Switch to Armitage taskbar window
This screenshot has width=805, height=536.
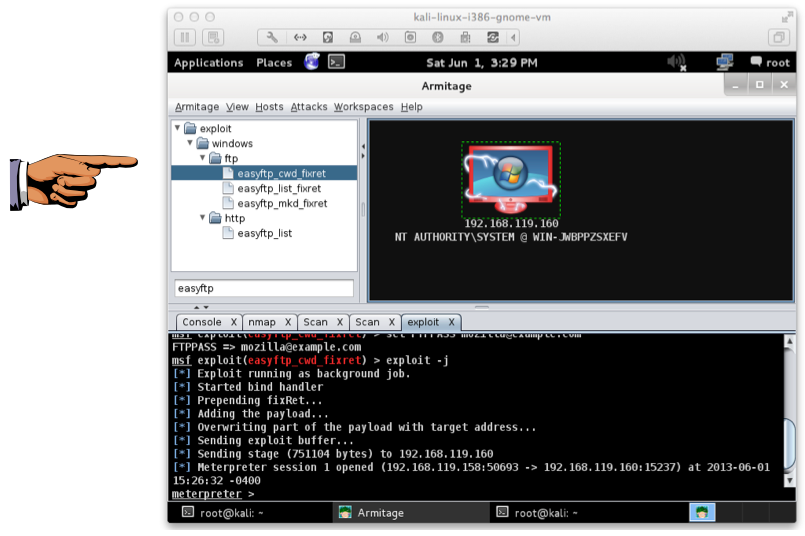click(x=411, y=512)
